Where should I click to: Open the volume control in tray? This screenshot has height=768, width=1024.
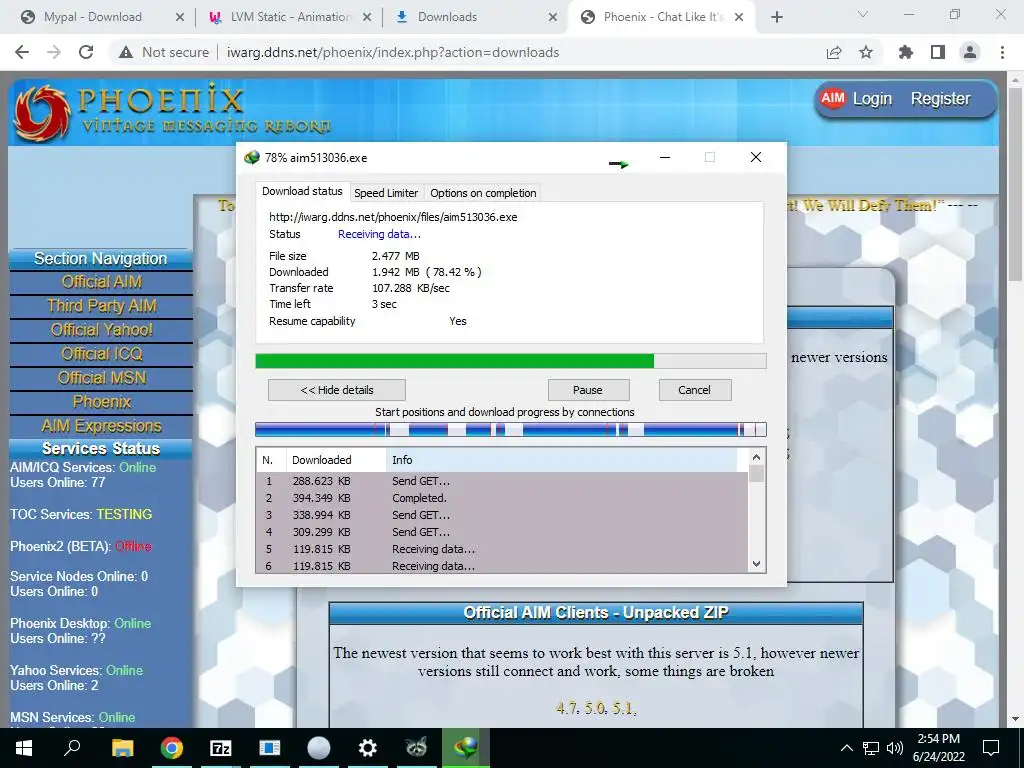click(x=895, y=748)
